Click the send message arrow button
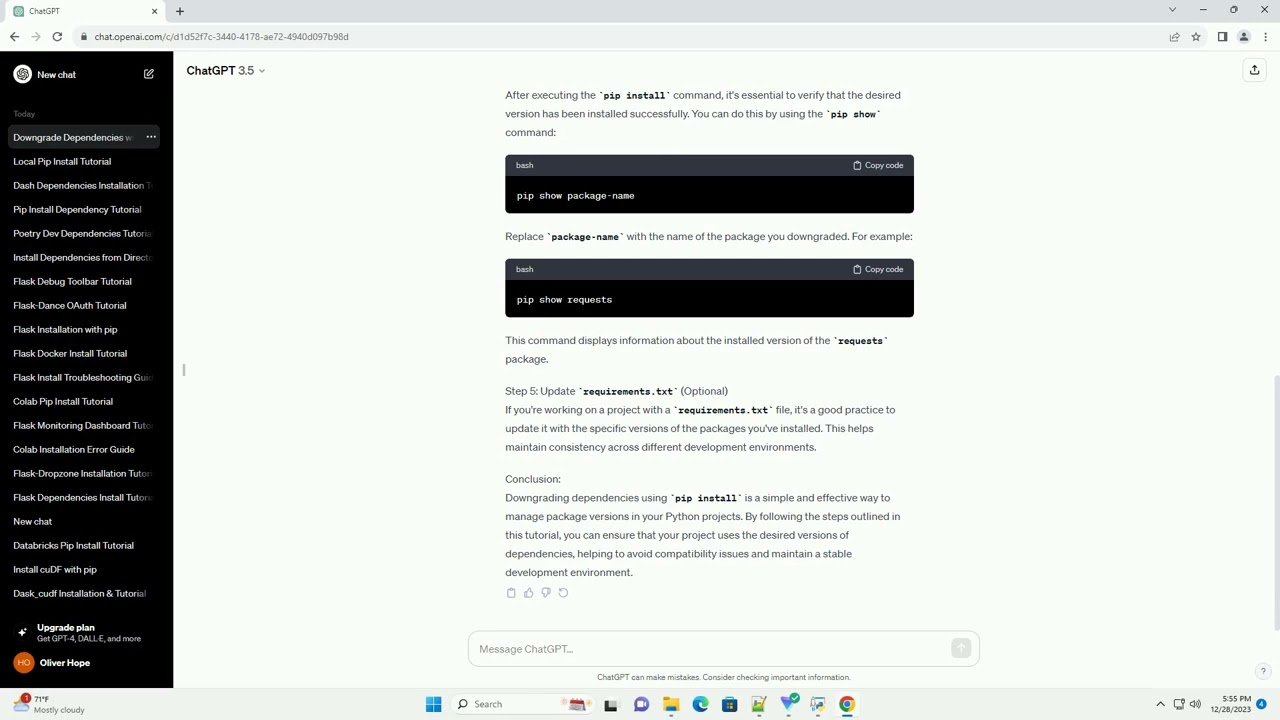Screen dimensions: 1280x720 tap(961, 649)
